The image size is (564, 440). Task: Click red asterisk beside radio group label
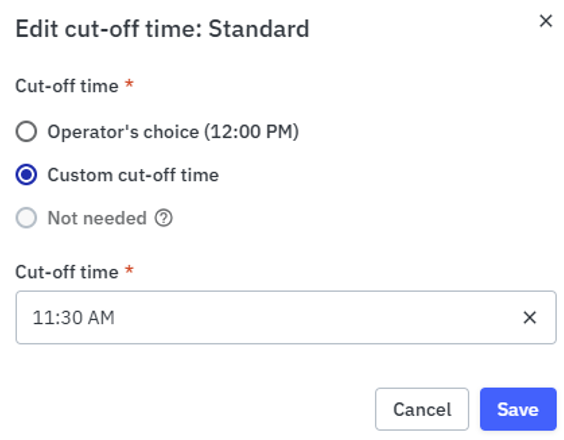click(129, 84)
